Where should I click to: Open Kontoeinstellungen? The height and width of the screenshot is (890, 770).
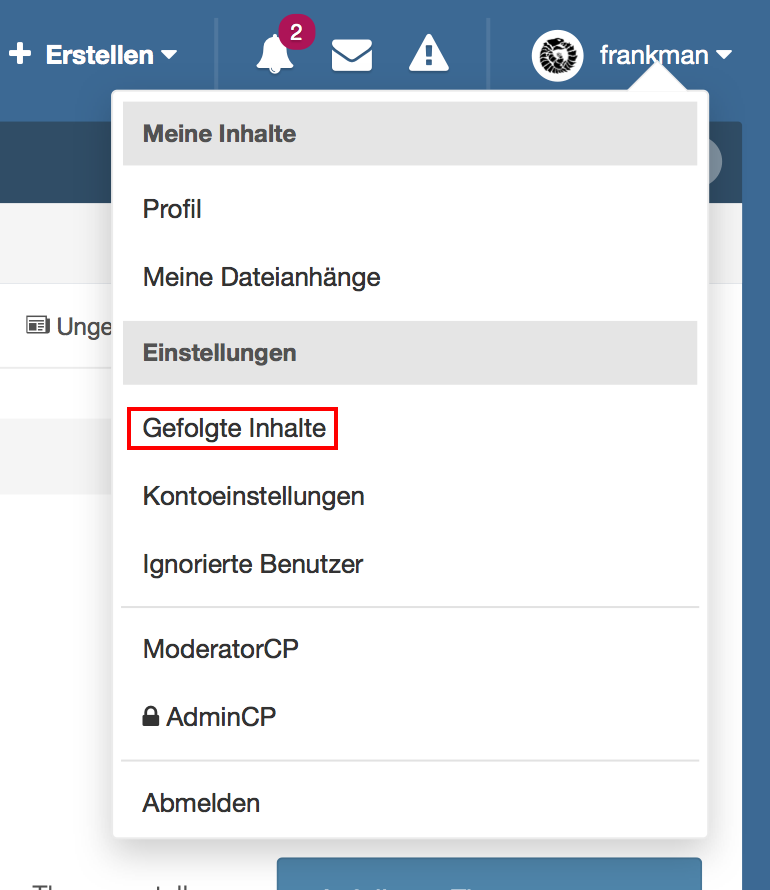click(253, 496)
